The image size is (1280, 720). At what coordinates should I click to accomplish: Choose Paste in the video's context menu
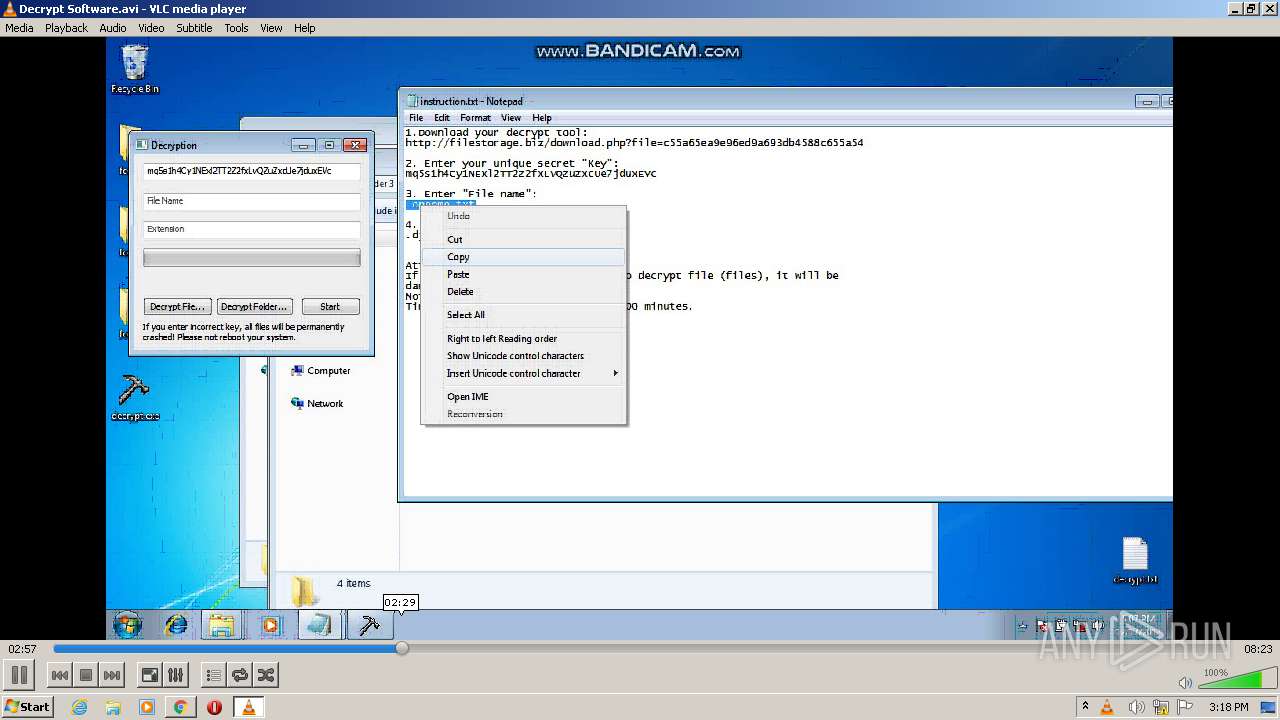[x=523, y=274]
